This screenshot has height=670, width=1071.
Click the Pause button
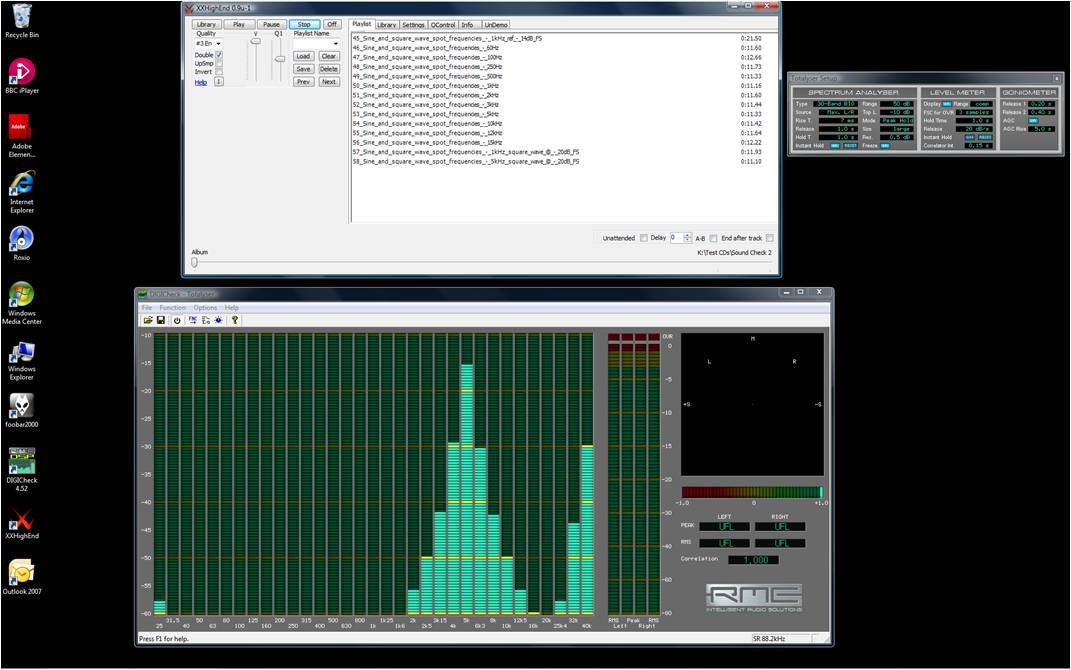point(271,24)
